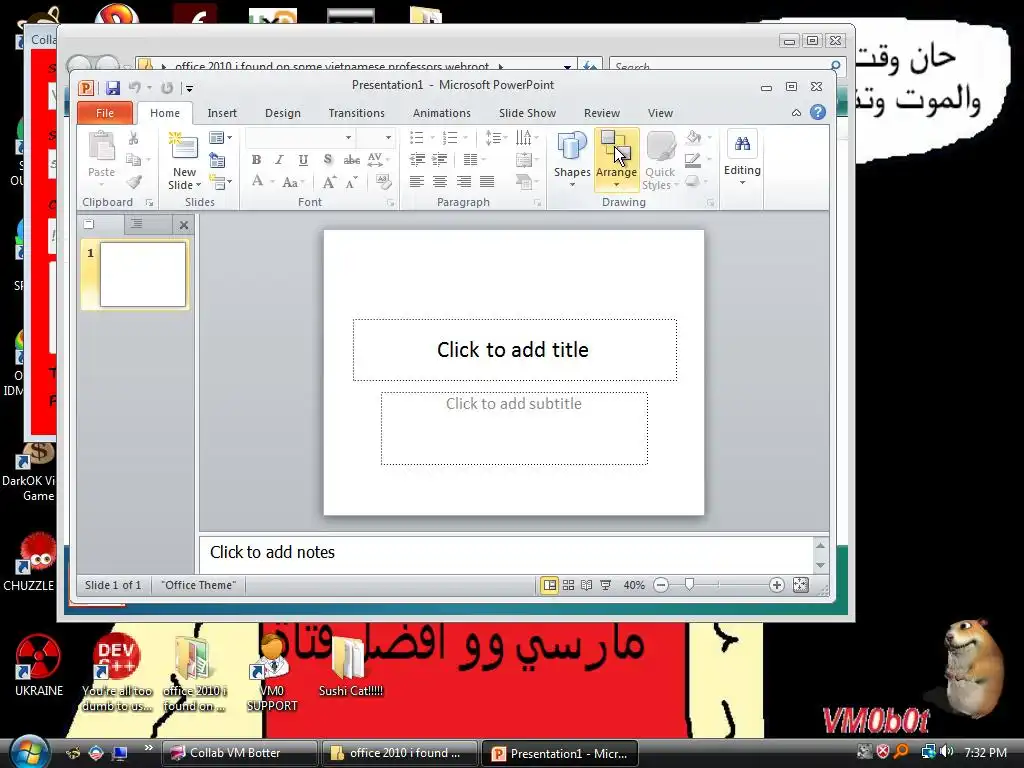Close the slides thumbnail pane
Screen dimensions: 1024x768
point(184,225)
